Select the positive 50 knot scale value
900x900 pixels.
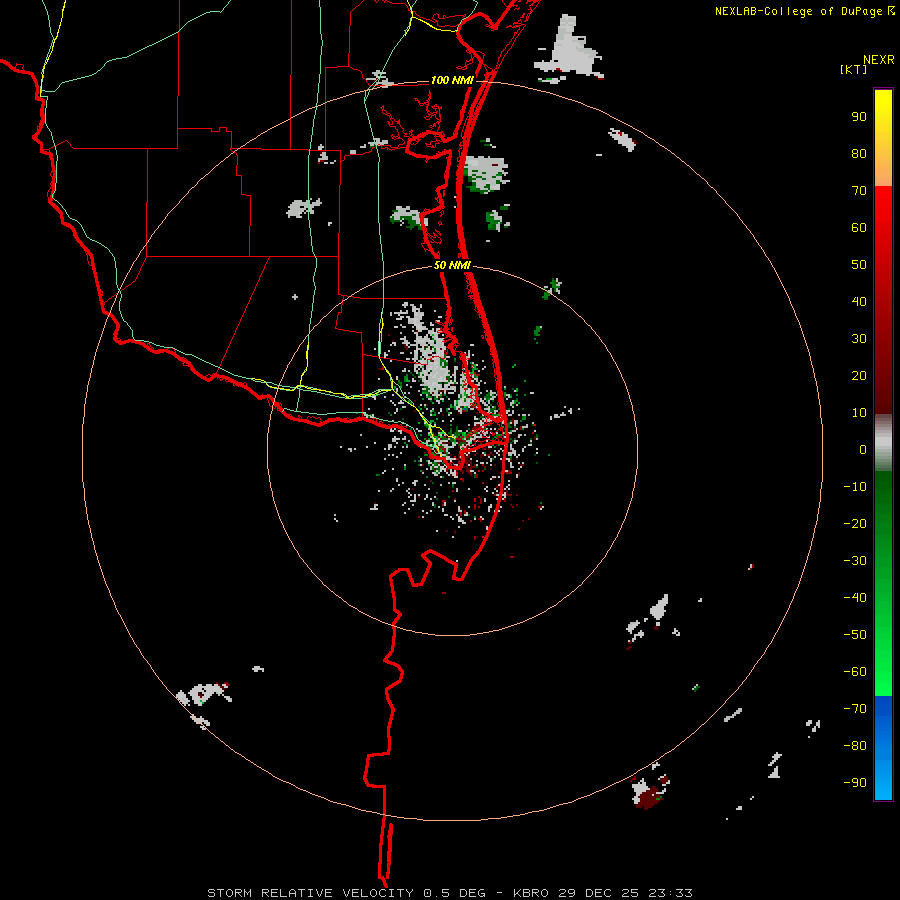(x=859, y=265)
